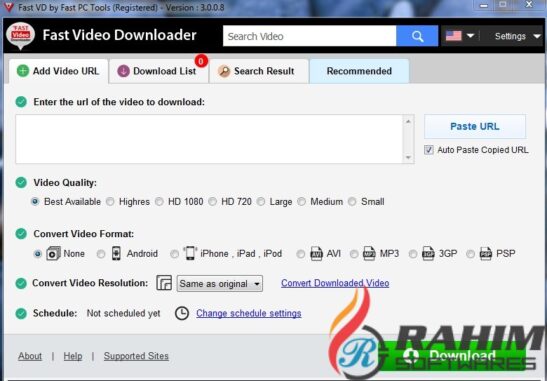Open the Help link

point(73,356)
